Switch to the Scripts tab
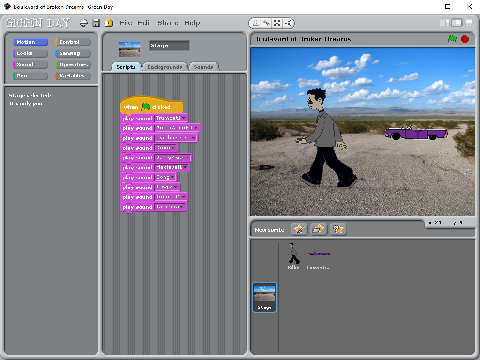Viewport: 480px width, 360px height. (126, 67)
